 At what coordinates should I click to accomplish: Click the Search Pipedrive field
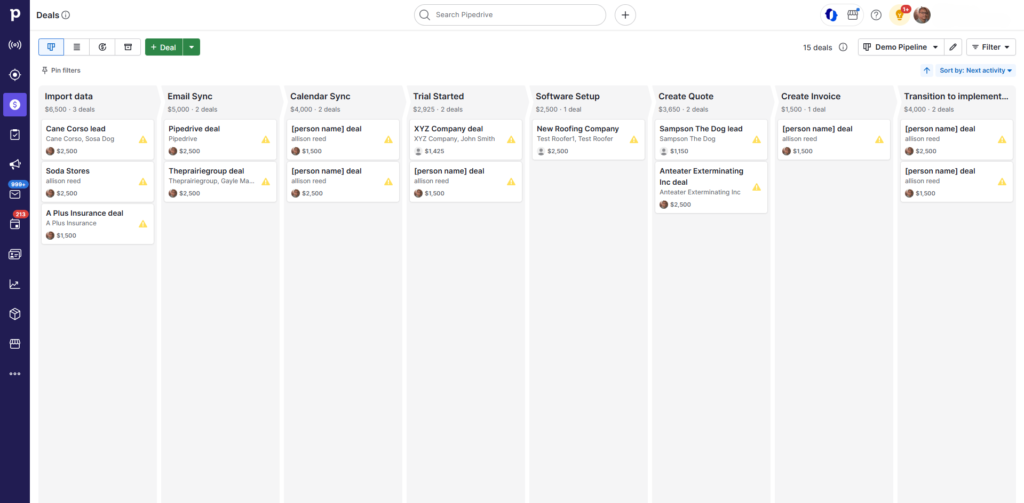tap(510, 15)
